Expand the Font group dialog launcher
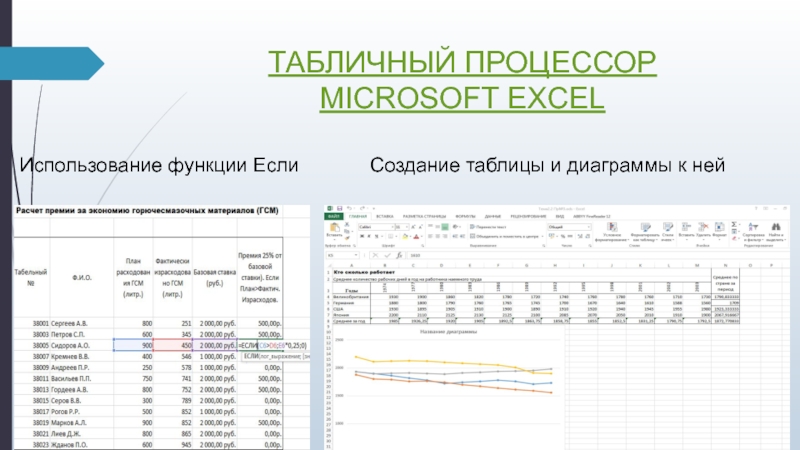 [422, 245]
